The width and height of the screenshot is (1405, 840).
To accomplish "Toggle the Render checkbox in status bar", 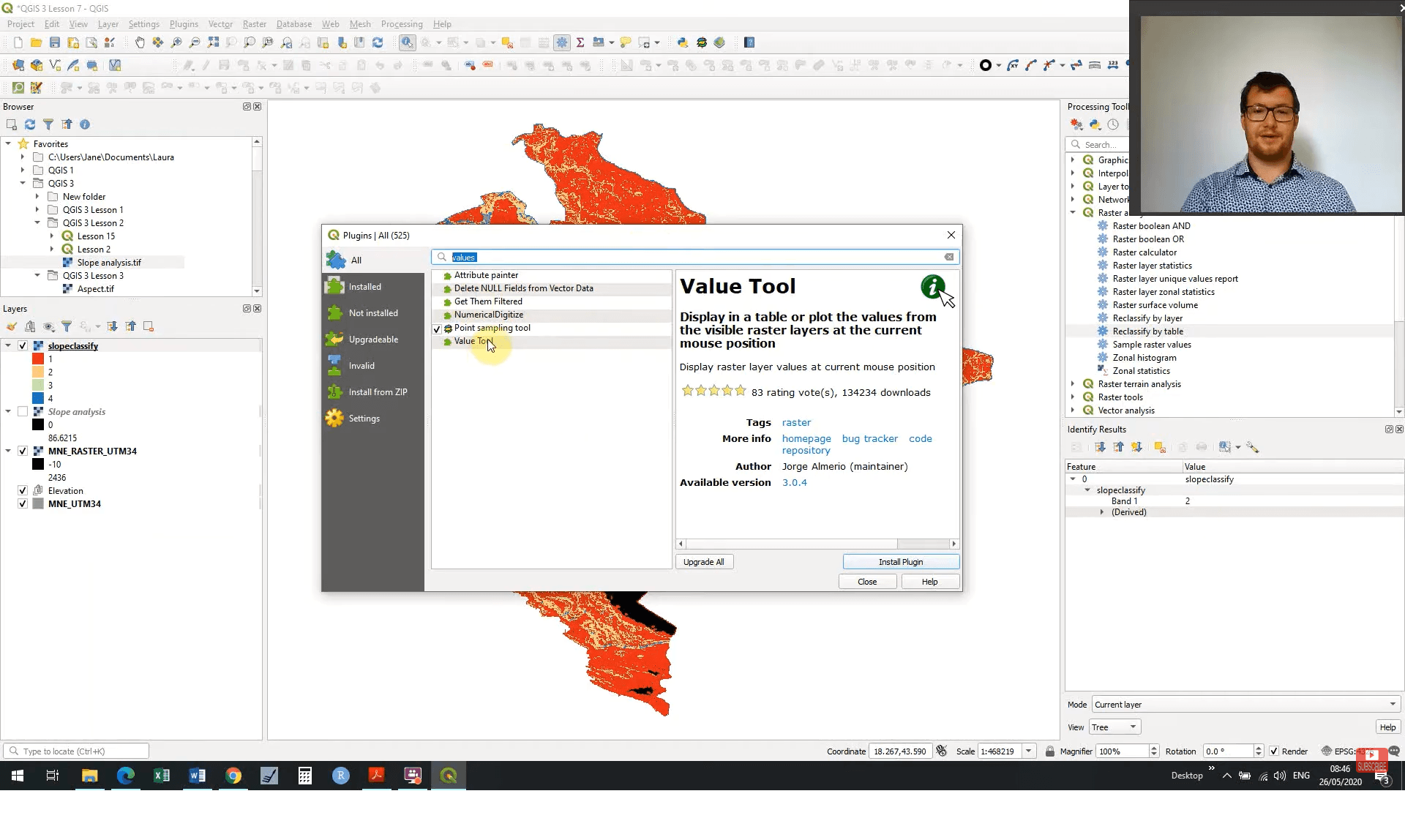I will pyautogui.click(x=1274, y=751).
